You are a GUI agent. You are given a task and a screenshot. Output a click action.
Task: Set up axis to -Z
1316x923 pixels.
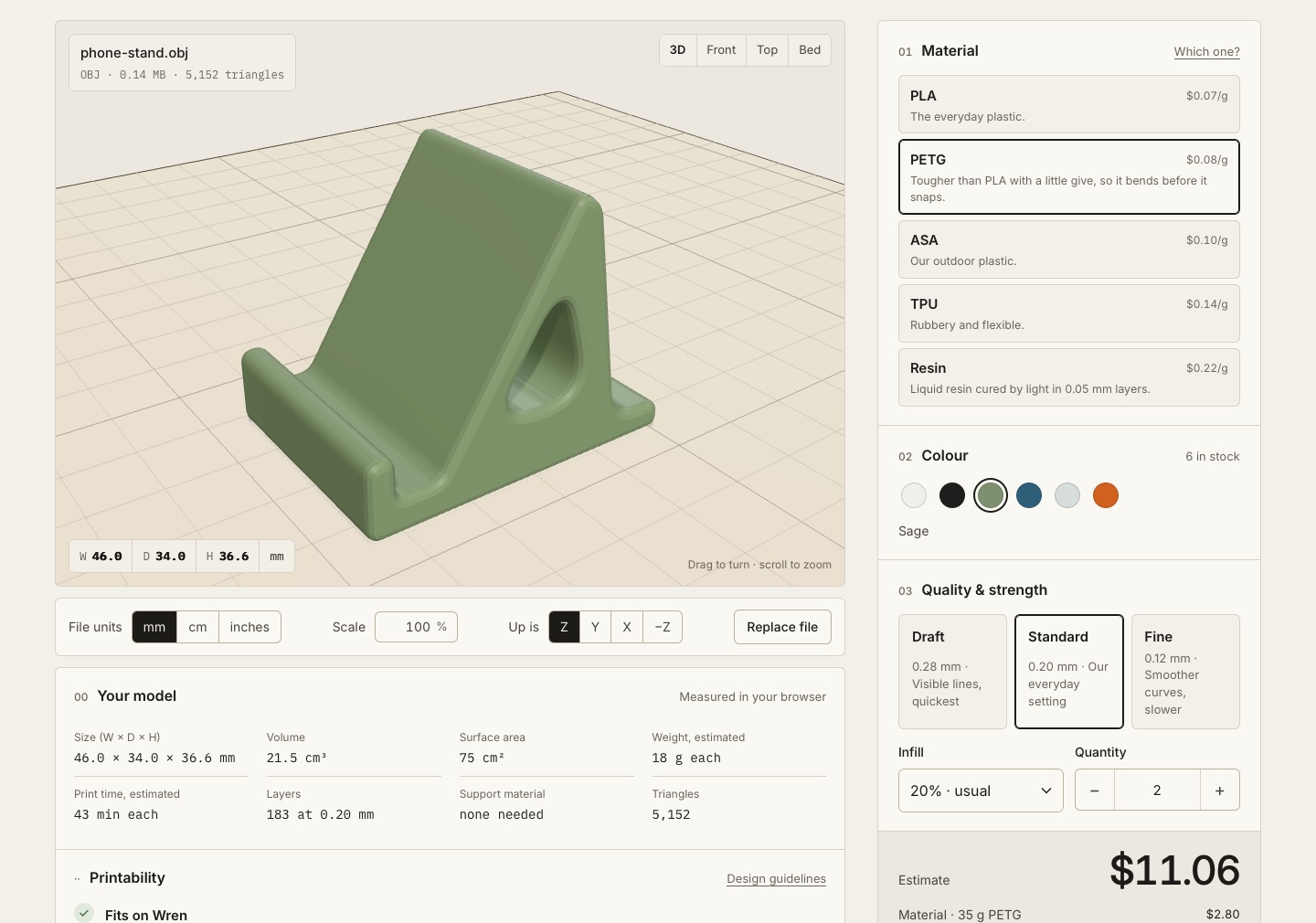click(663, 627)
